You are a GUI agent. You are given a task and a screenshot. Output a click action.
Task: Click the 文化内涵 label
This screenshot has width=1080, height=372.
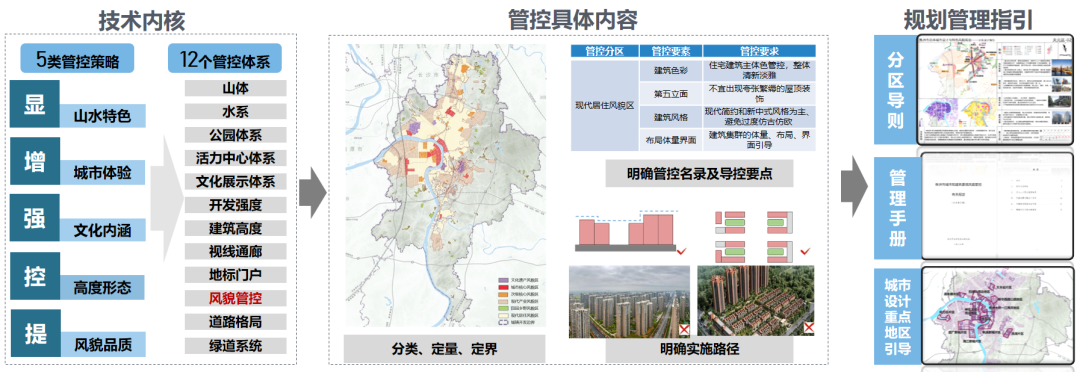(x=102, y=229)
